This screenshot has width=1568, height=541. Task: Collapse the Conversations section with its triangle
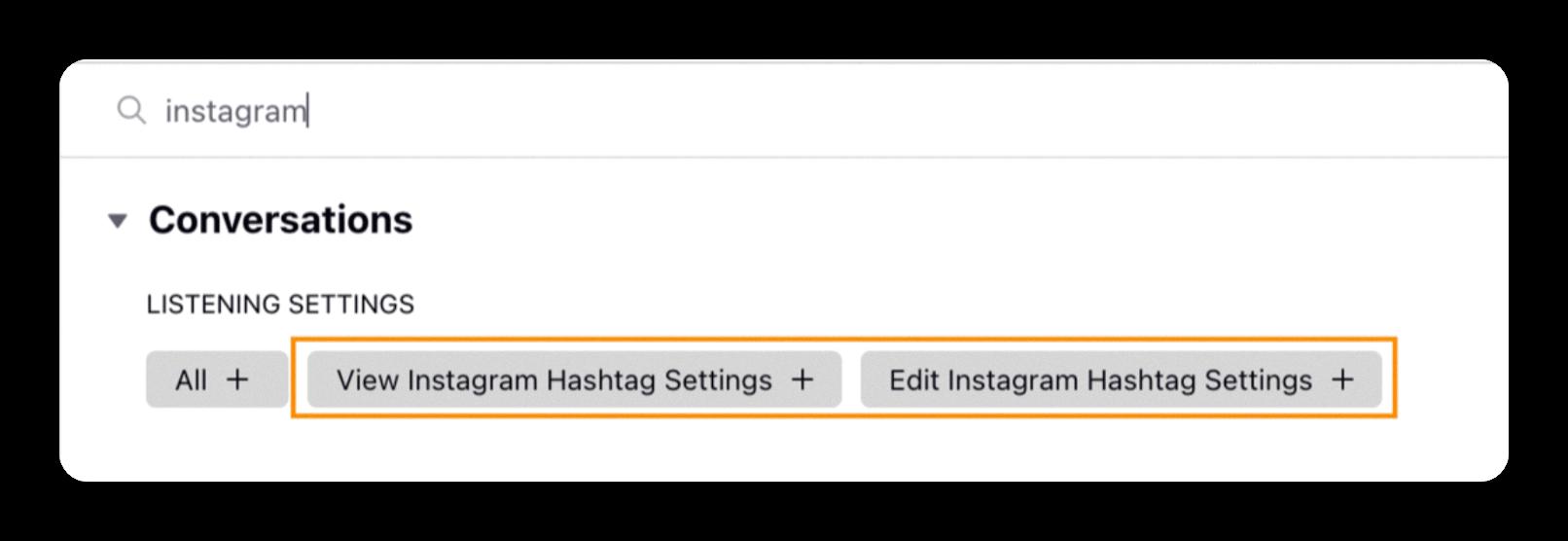pyautogui.click(x=118, y=221)
